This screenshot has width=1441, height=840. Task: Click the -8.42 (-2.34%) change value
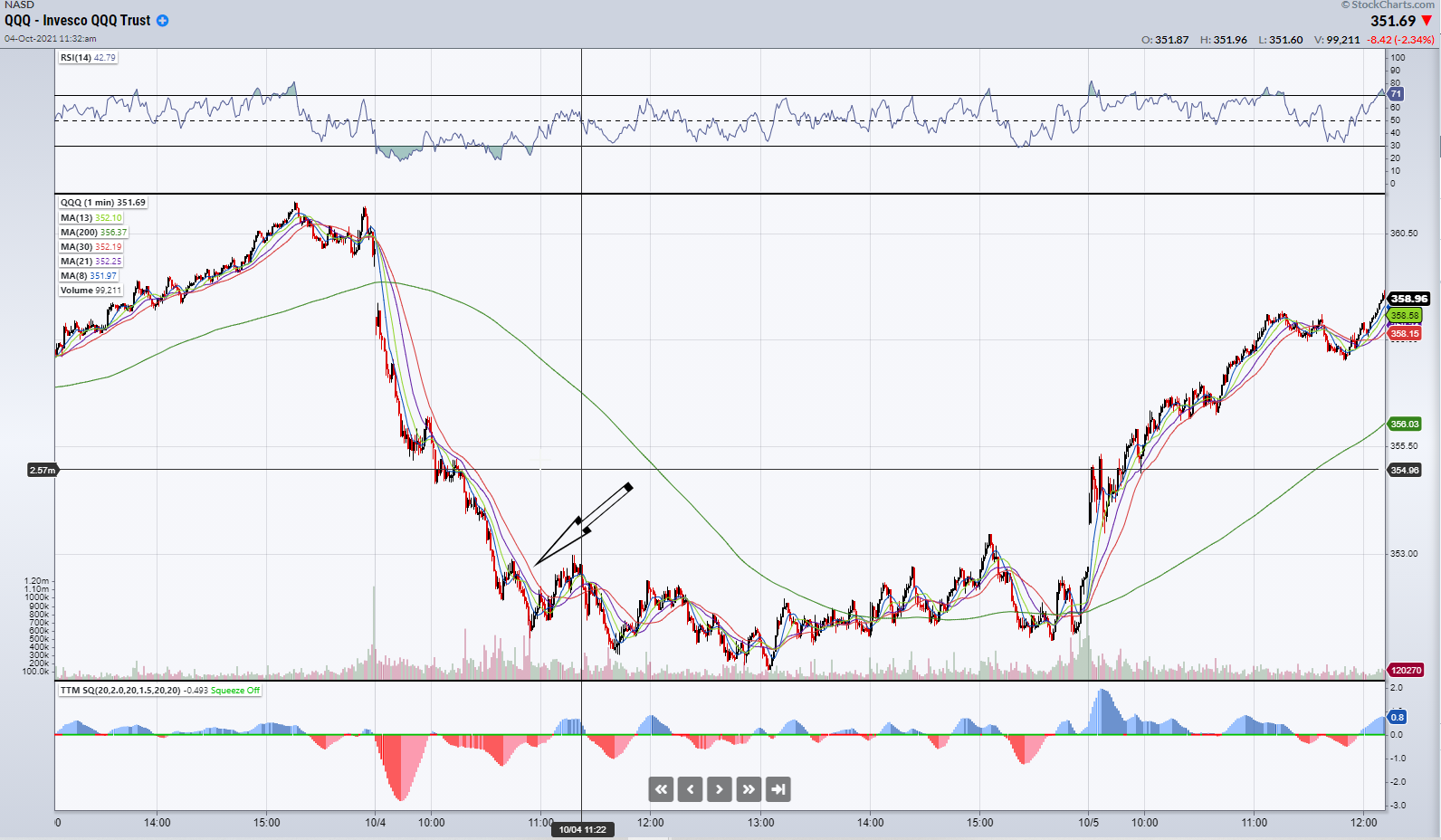click(x=1401, y=40)
